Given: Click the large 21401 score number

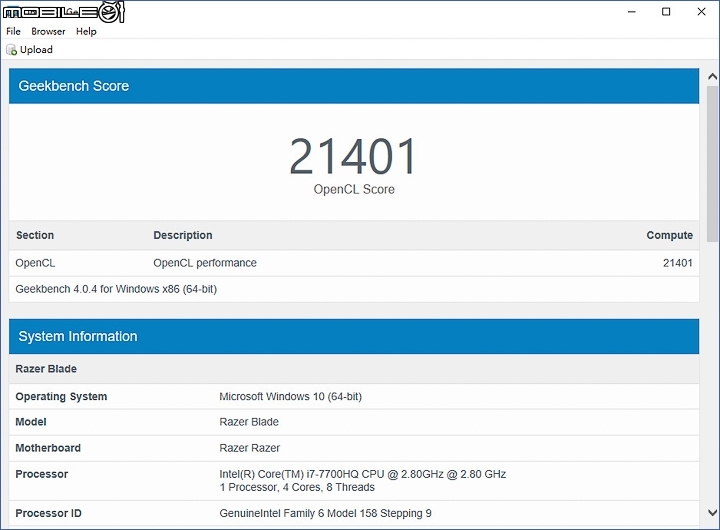Looking at the screenshot, I should (x=353, y=157).
